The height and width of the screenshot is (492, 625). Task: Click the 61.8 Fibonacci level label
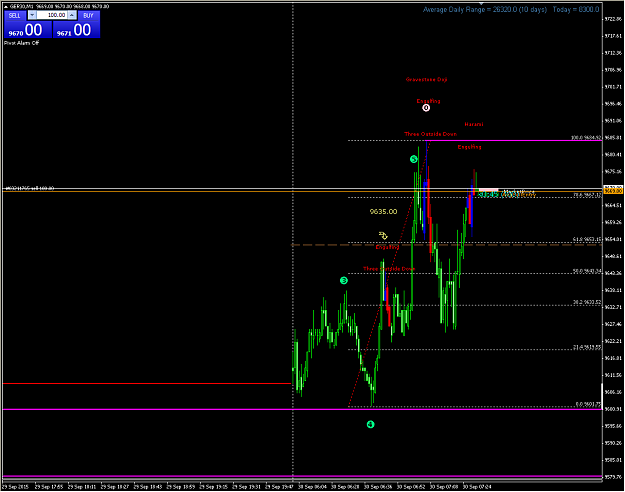coord(587,240)
